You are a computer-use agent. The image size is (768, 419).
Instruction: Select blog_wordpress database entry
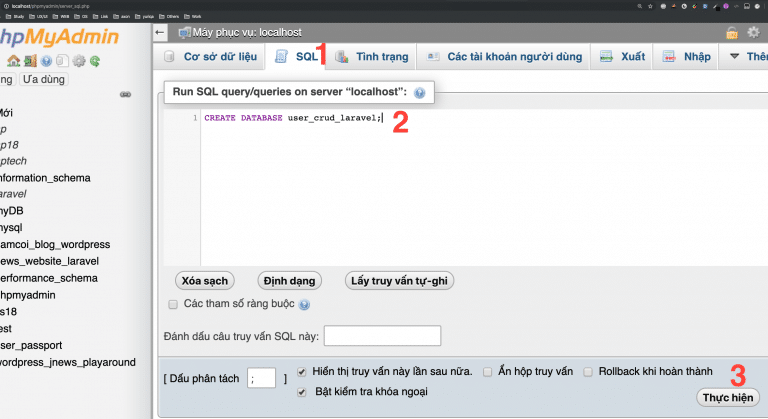[55, 244]
